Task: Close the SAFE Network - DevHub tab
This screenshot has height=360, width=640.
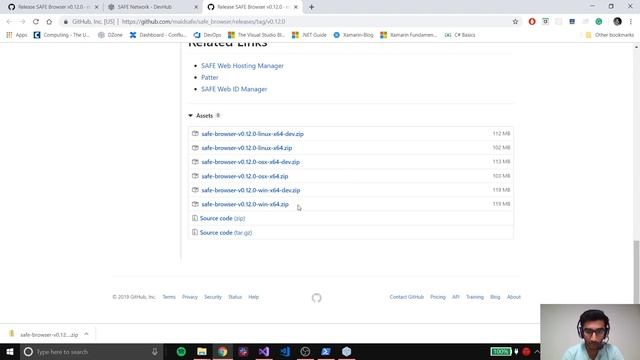Action: [196, 7]
